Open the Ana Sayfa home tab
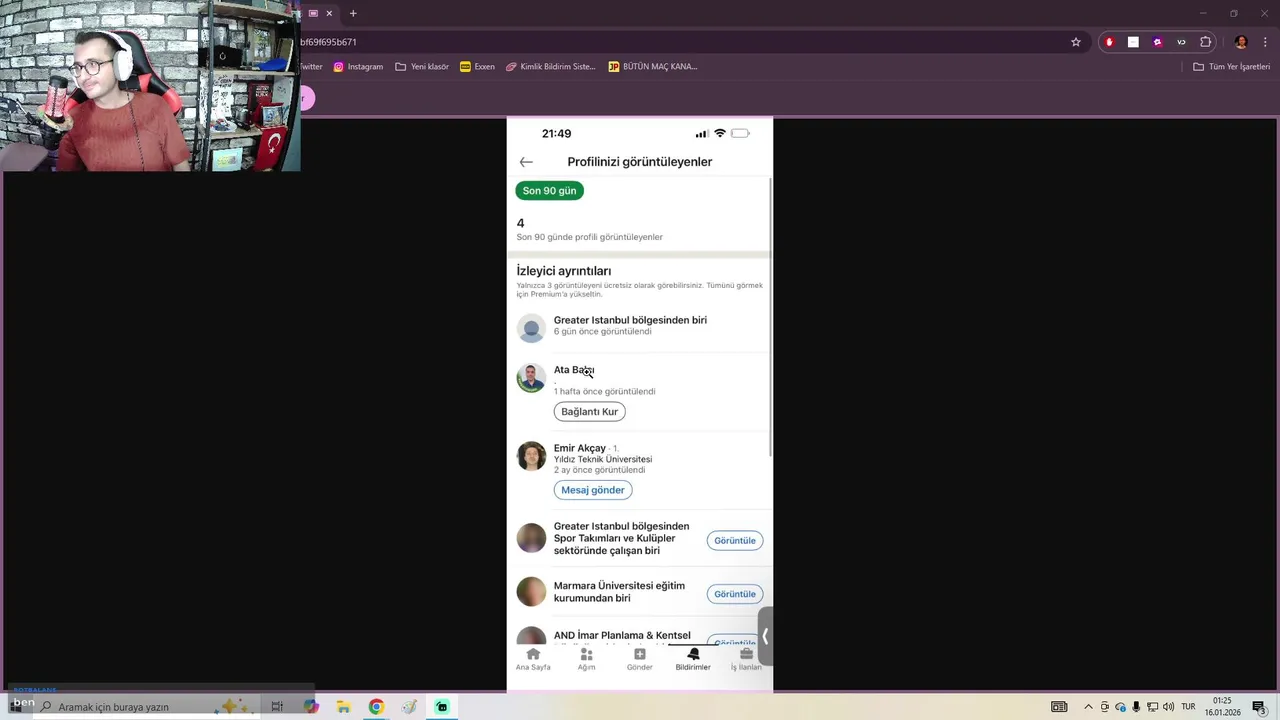1280x720 pixels. coord(533,659)
